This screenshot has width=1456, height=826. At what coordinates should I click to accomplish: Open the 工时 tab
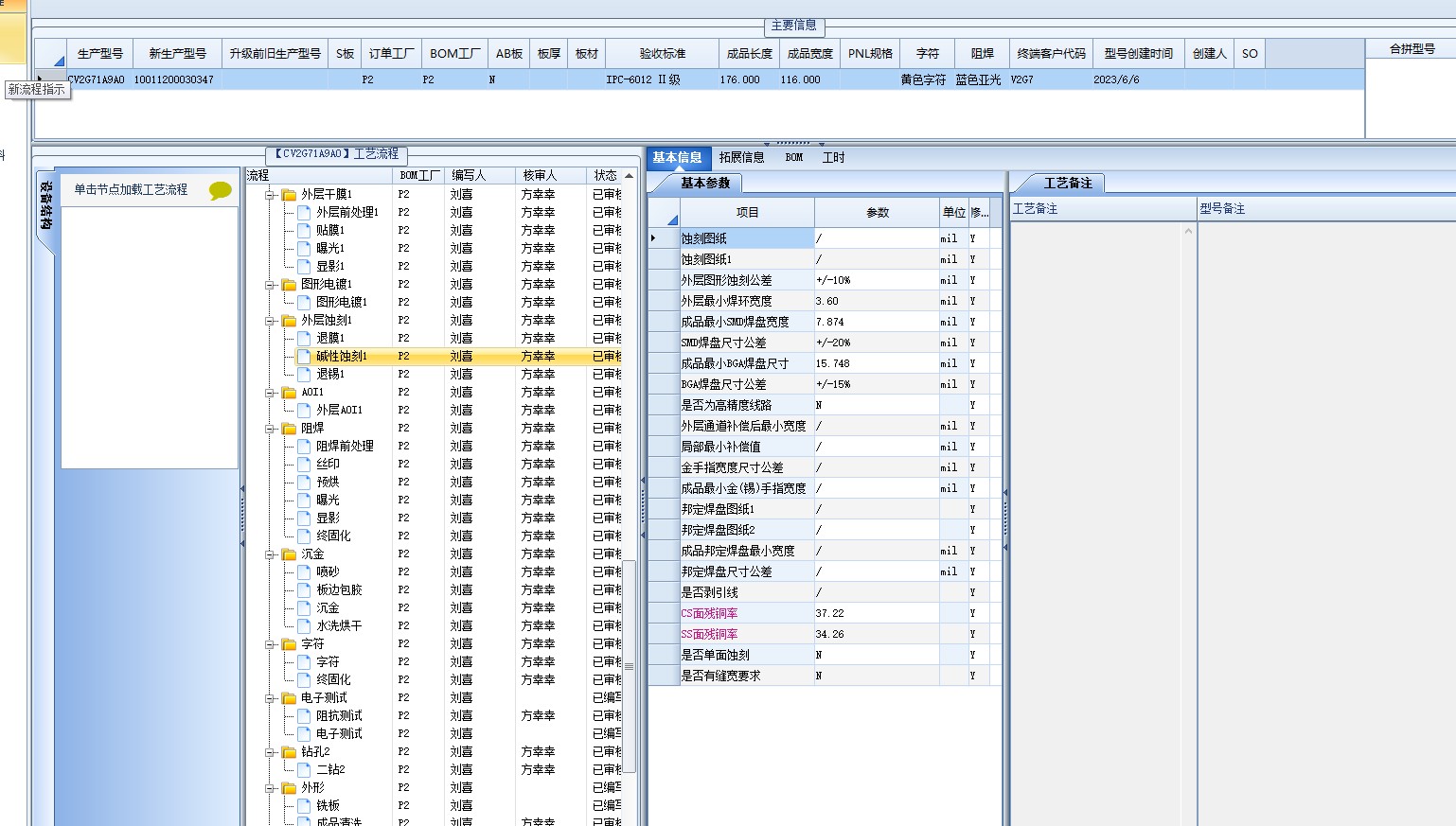coord(834,158)
